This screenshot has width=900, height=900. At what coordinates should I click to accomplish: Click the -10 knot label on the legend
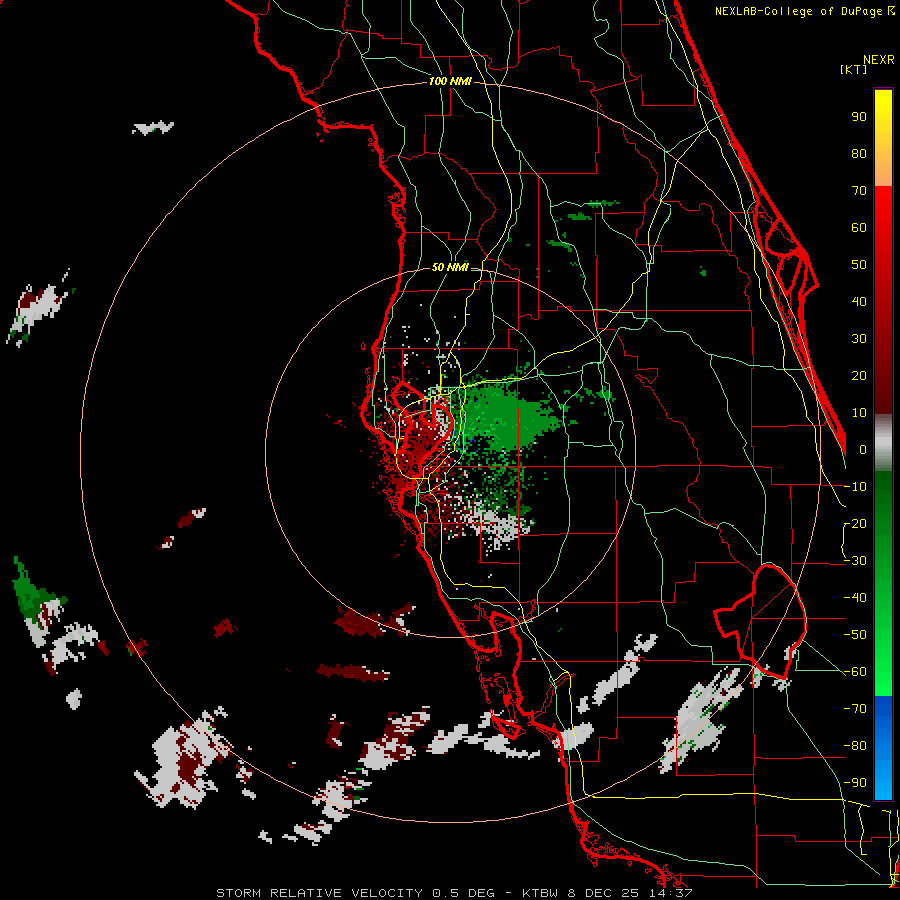[855, 487]
